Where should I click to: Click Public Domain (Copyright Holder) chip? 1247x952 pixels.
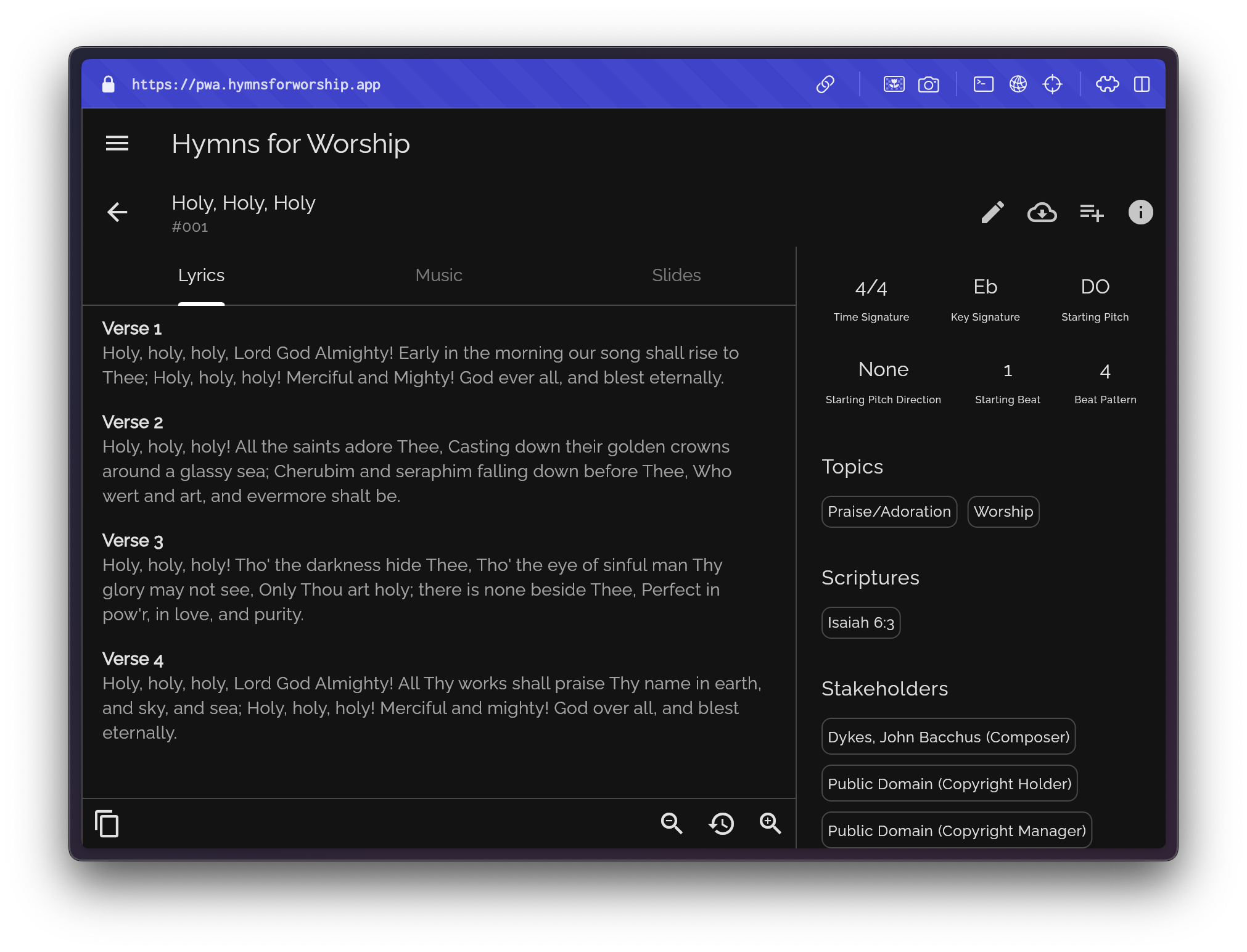pos(949,784)
